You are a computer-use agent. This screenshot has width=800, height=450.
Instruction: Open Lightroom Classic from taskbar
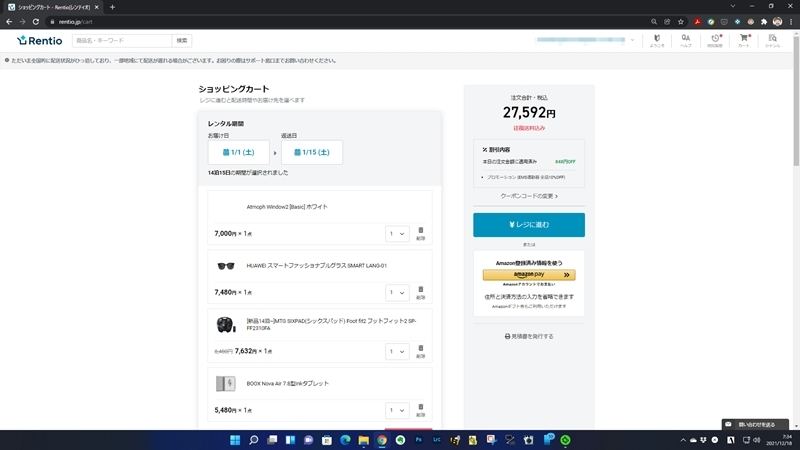coord(437,440)
